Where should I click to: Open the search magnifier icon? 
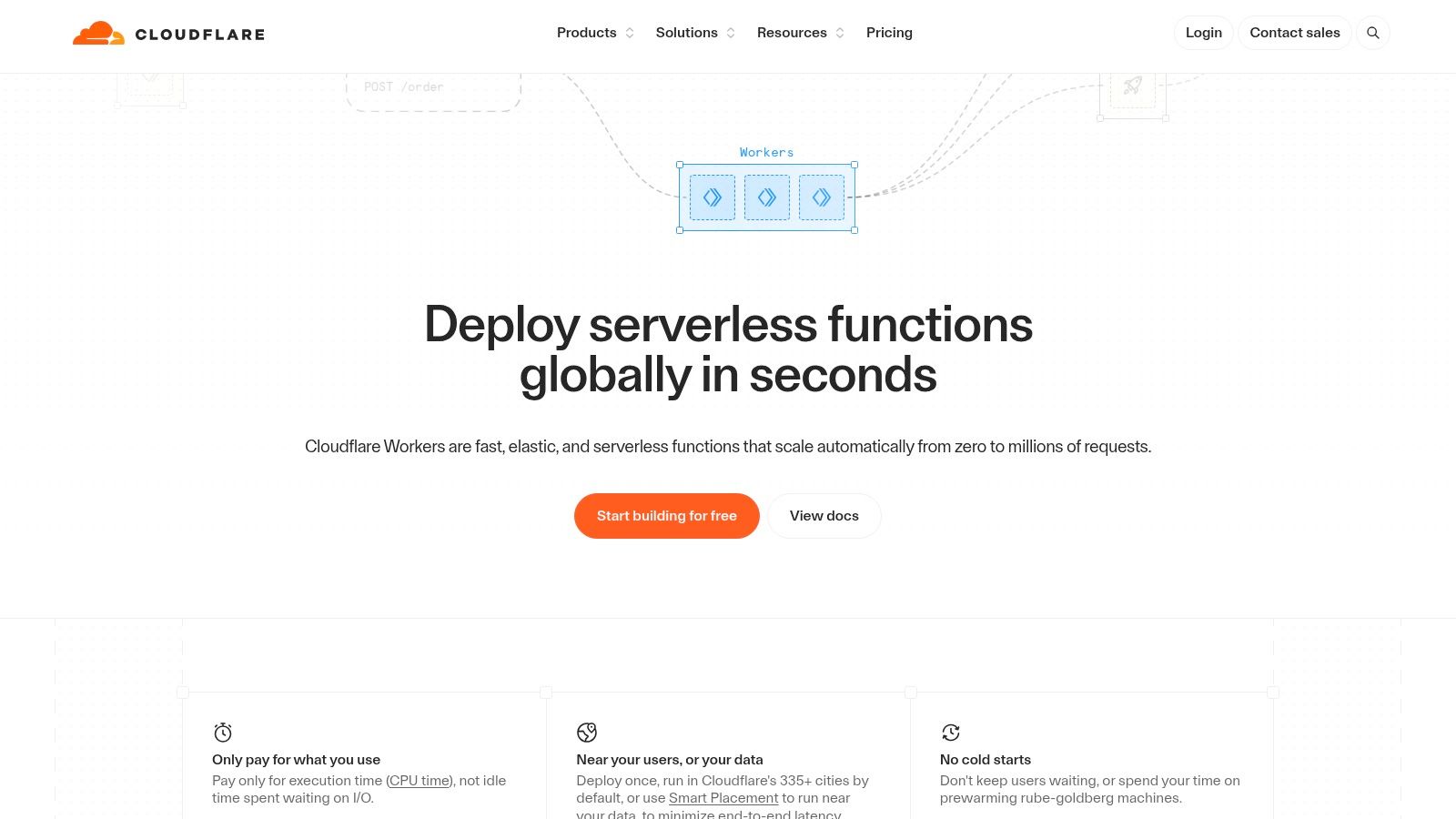click(1373, 33)
